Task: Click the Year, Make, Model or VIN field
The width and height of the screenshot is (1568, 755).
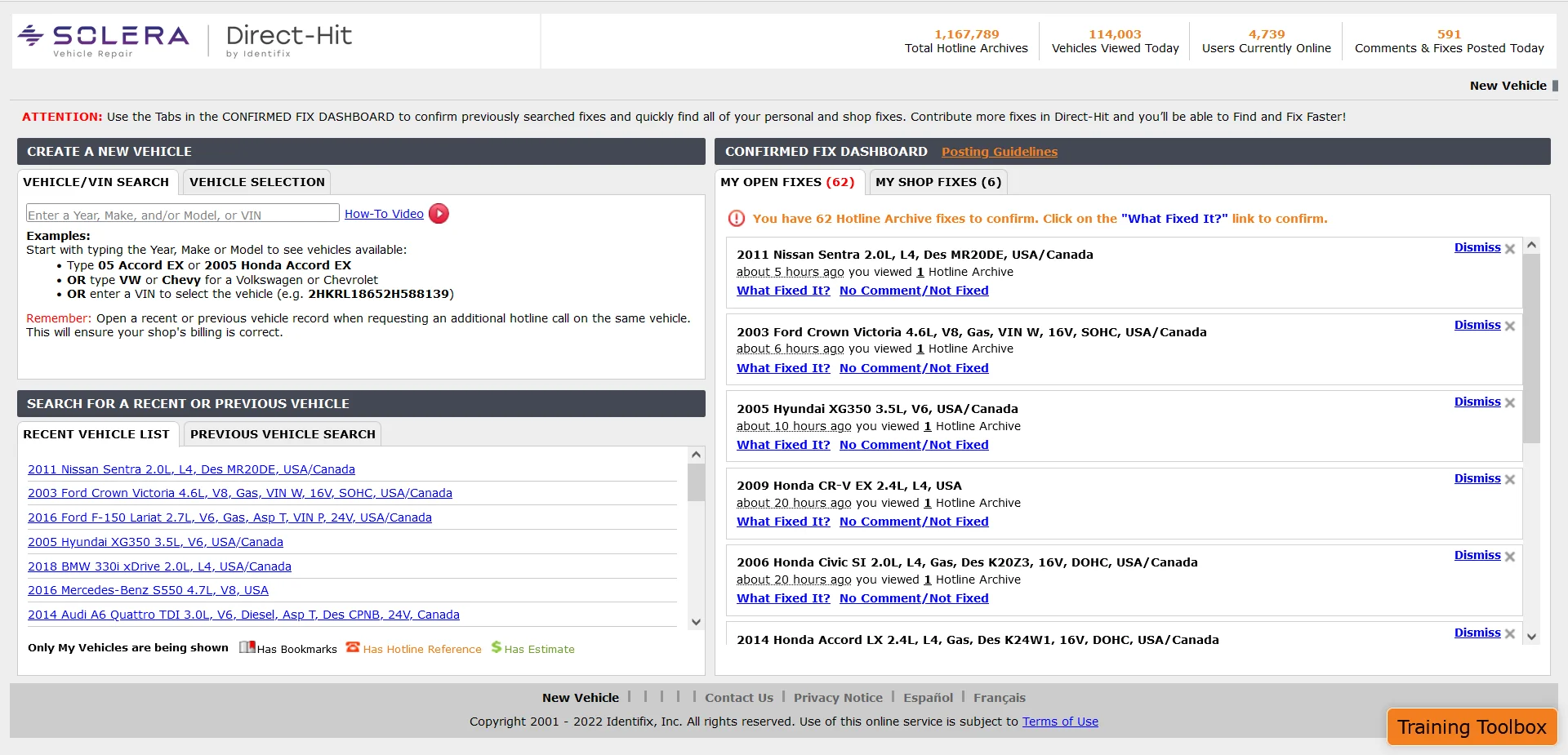Action: [x=183, y=214]
